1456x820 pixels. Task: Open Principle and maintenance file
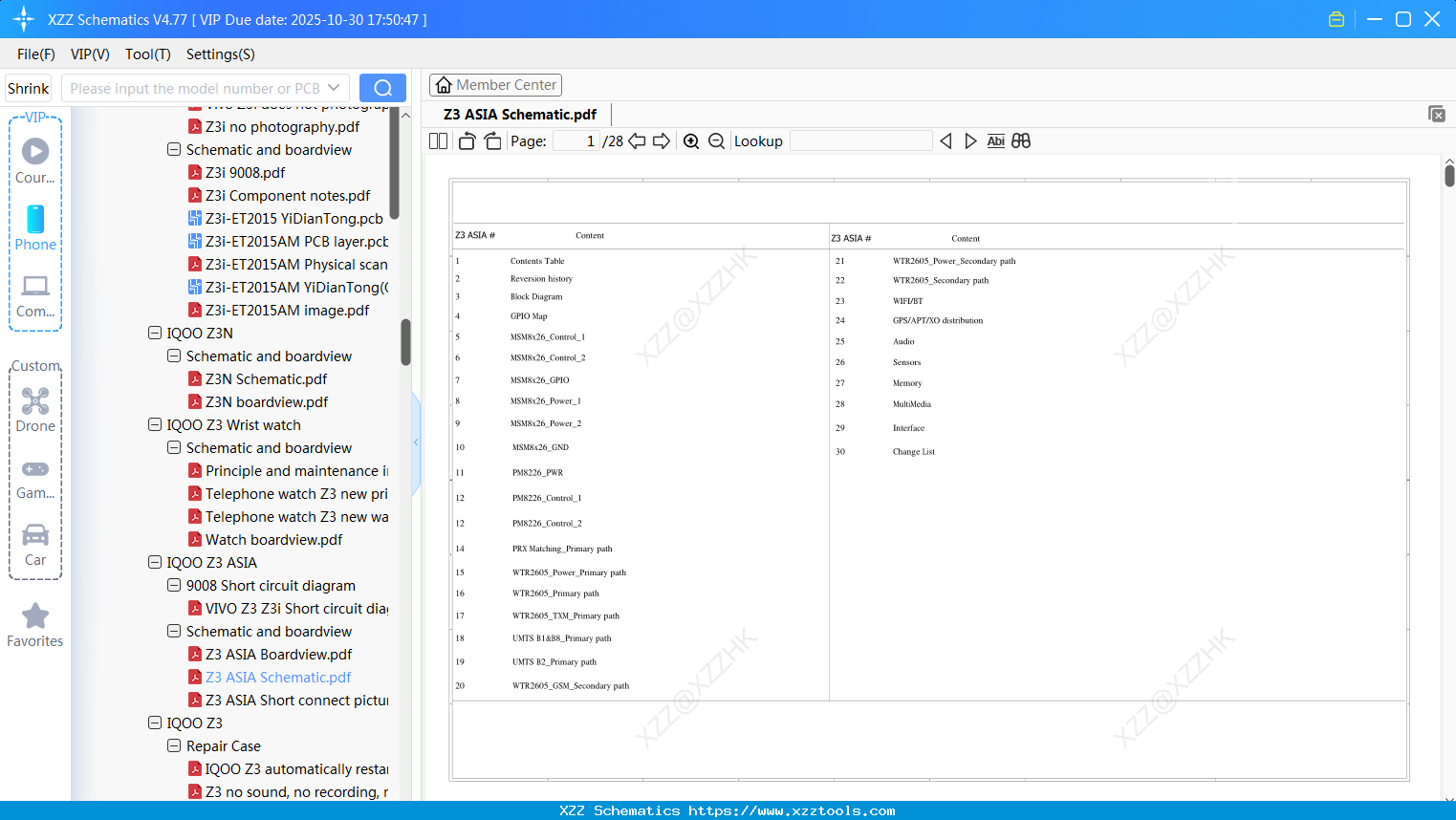pyautogui.click(x=288, y=471)
